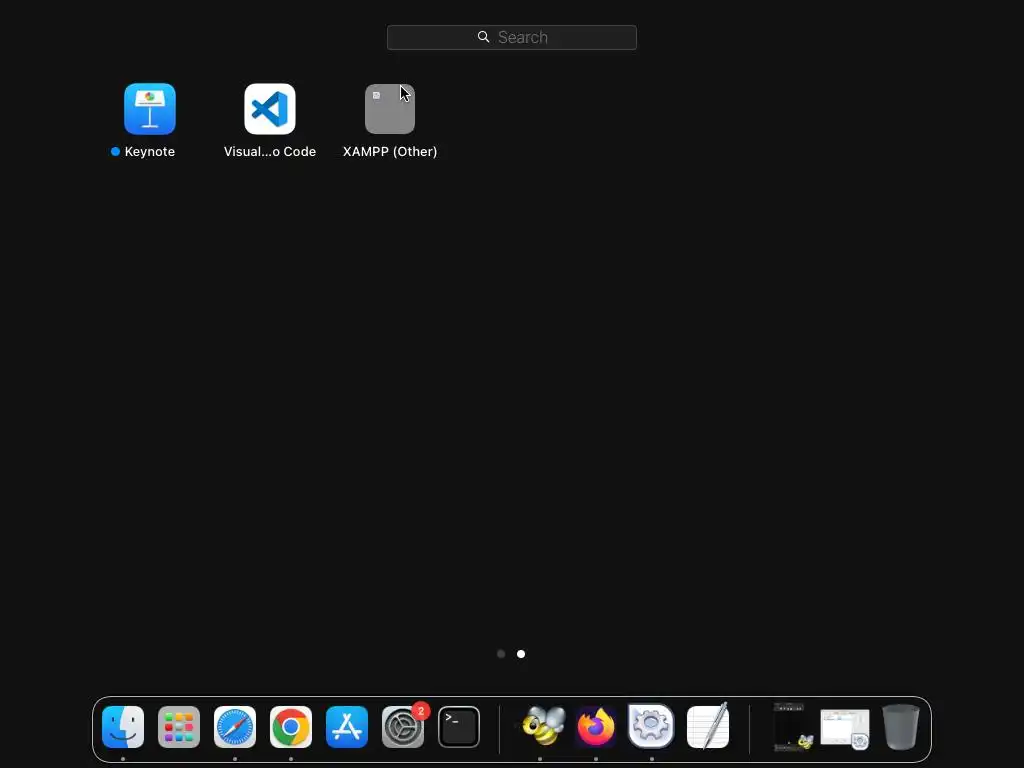Image resolution: width=1024 pixels, height=768 pixels.
Task: Open Safari from the Dock
Action: [235, 727]
